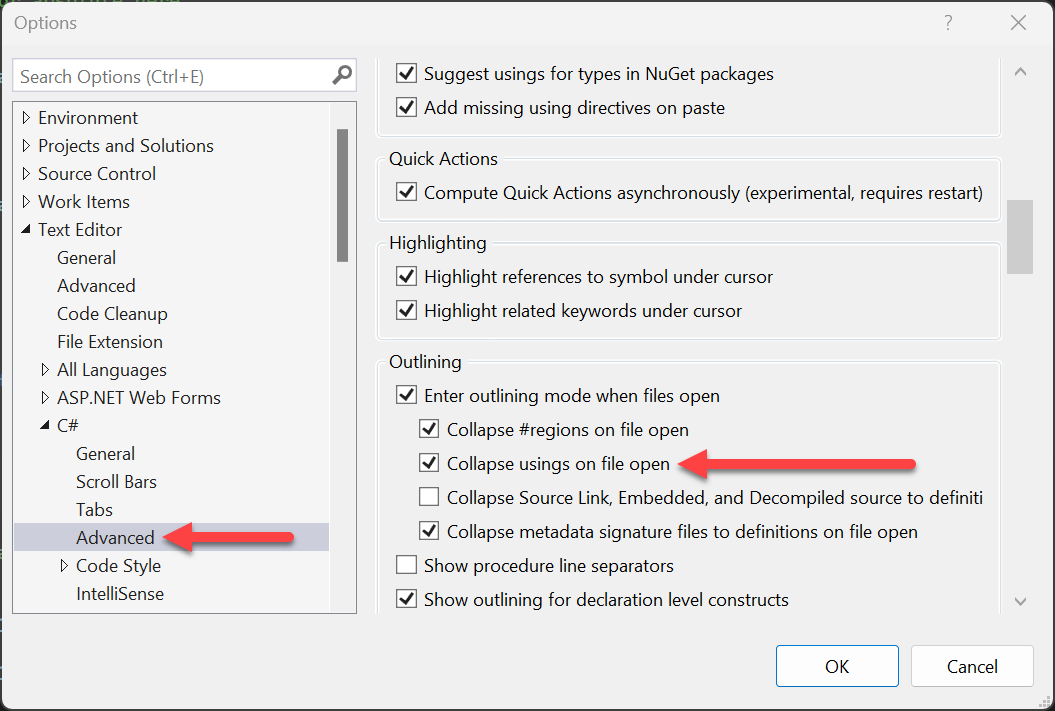Collapse the Text Editor node
The image size is (1055, 711).
point(26,230)
